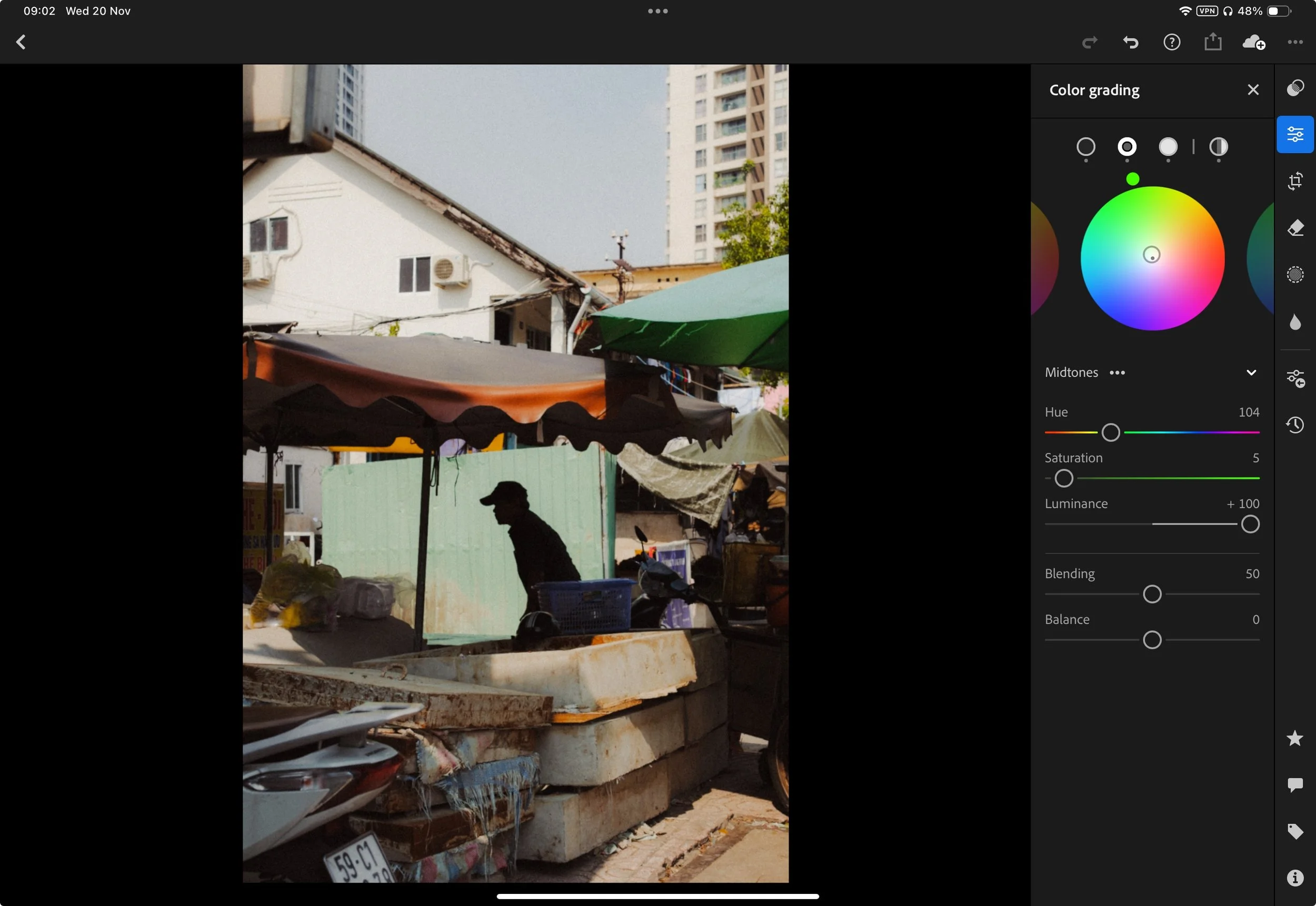The width and height of the screenshot is (1316, 906).
Task: Tap the 09:02 clock
Action: point(39,11)
